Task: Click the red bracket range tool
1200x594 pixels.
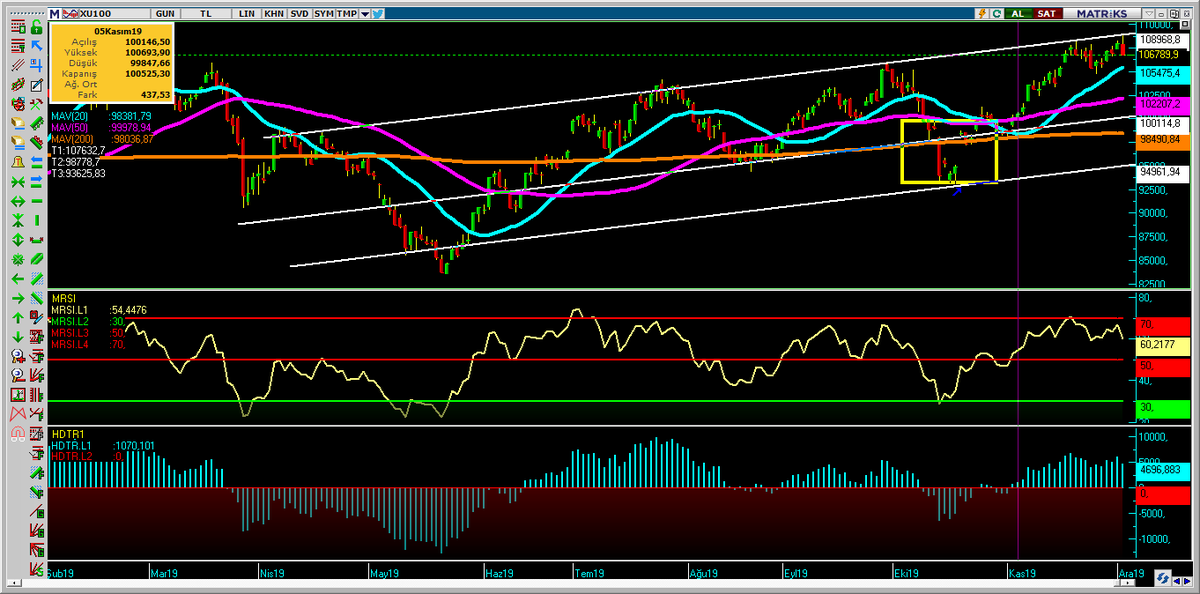Action: pyautogui.click(x=36, y=239)
